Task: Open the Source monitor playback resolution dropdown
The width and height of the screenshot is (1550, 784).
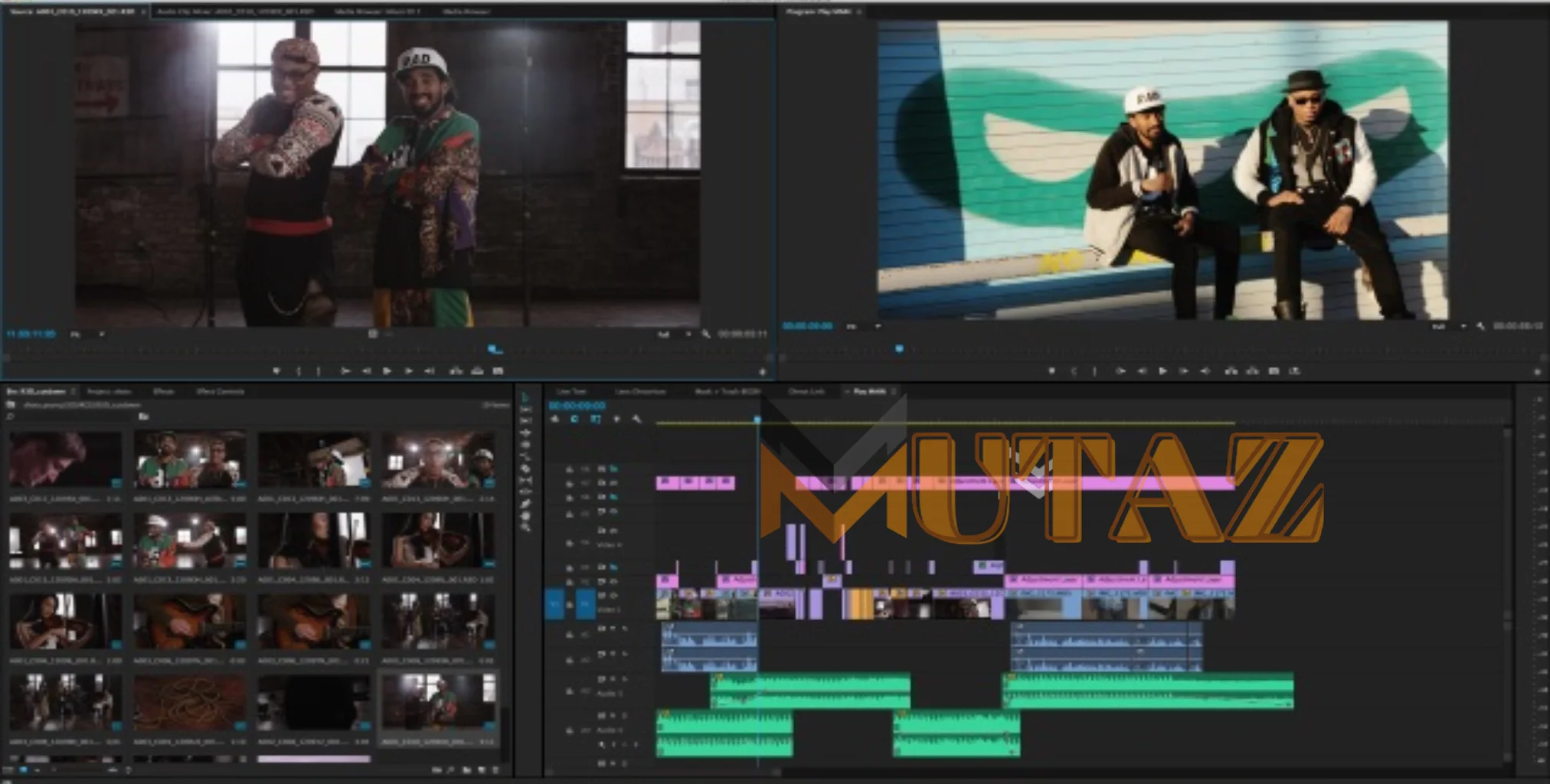Action: (675, 335)
